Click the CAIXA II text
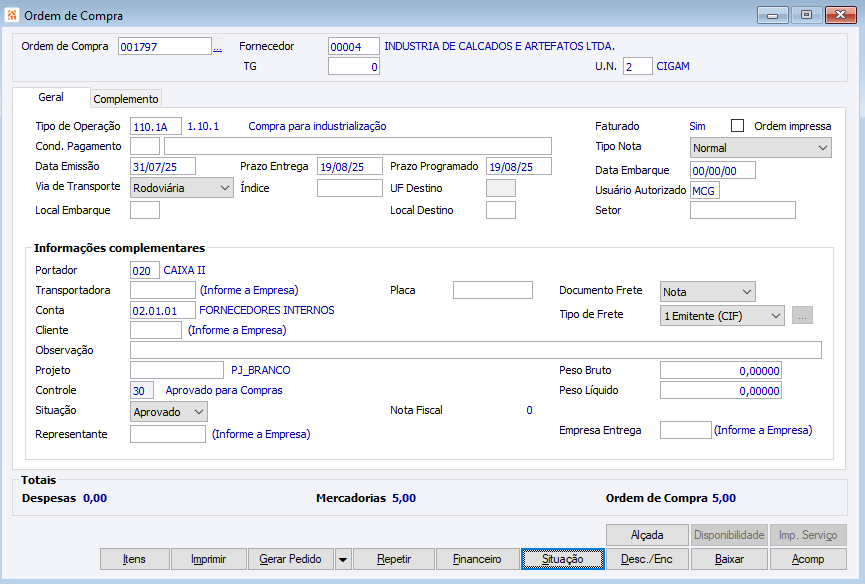Screen dimensions: 865x584 pyautogui.click(x=184, y=270)
